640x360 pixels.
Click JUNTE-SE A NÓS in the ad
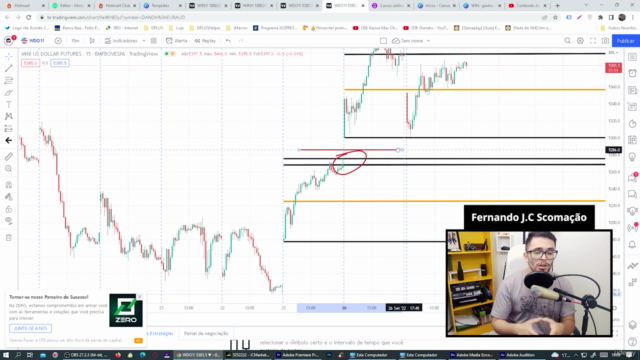(31, 328)
